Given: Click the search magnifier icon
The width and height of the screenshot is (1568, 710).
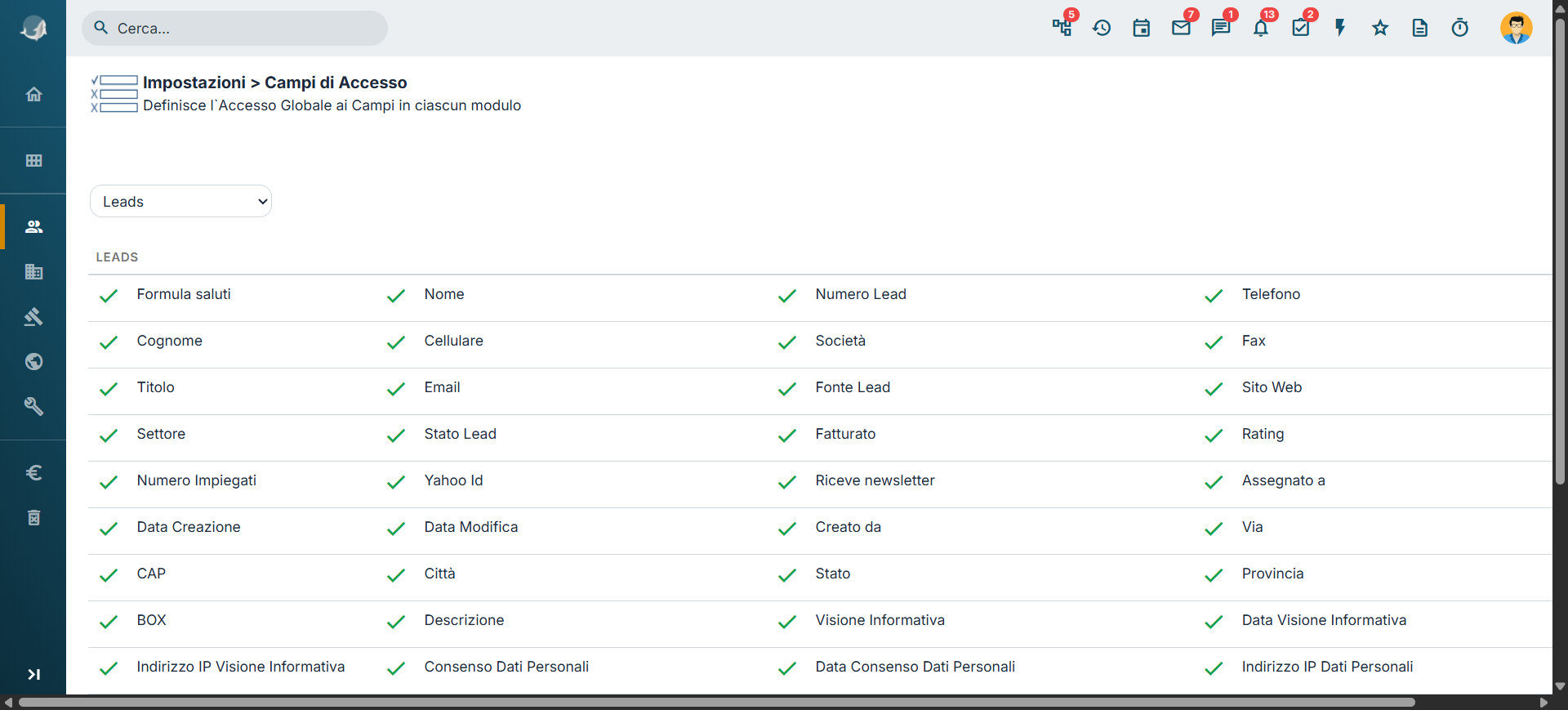Looking at the screenshot, I should (101, 28).
